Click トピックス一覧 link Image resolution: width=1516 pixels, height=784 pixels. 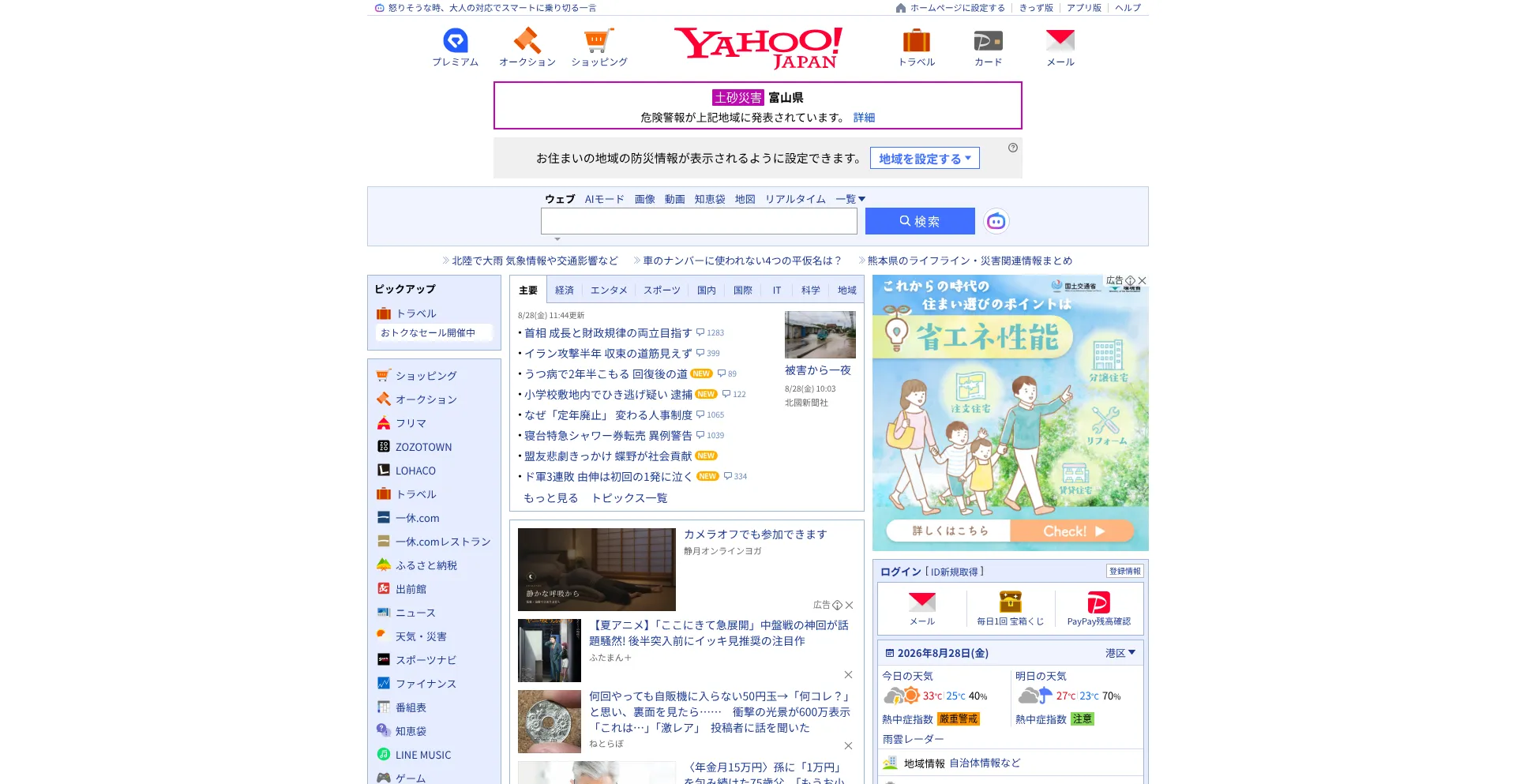click(x=629, y=498)
